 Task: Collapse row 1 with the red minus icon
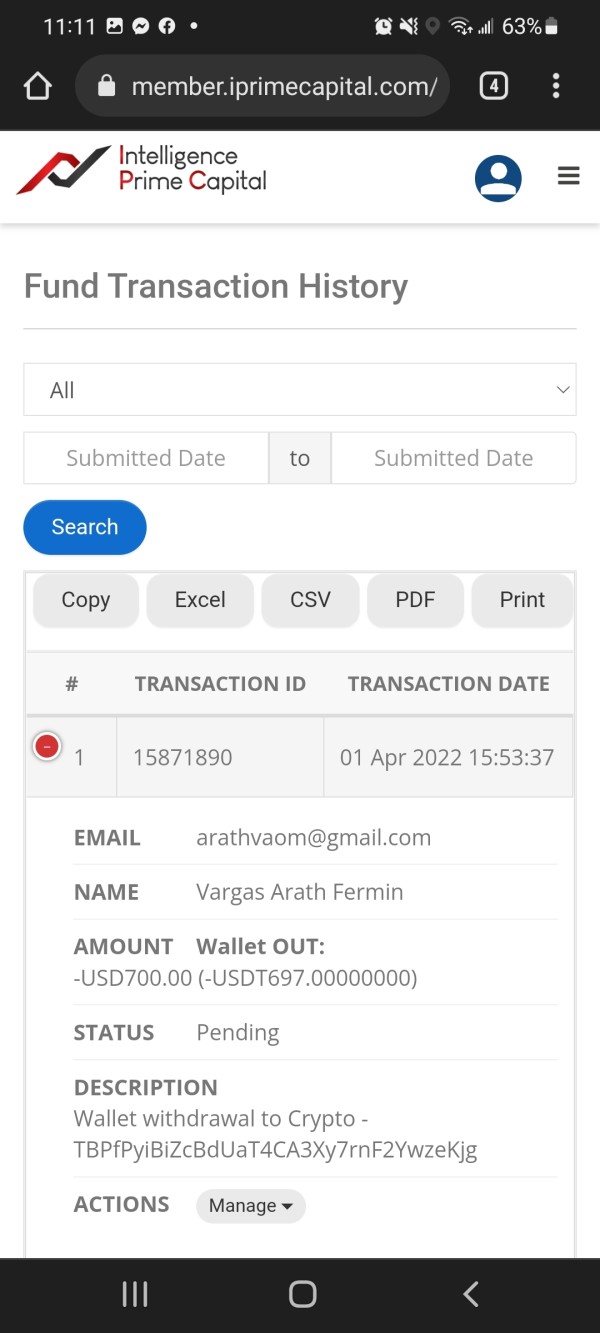pos(47,746)
